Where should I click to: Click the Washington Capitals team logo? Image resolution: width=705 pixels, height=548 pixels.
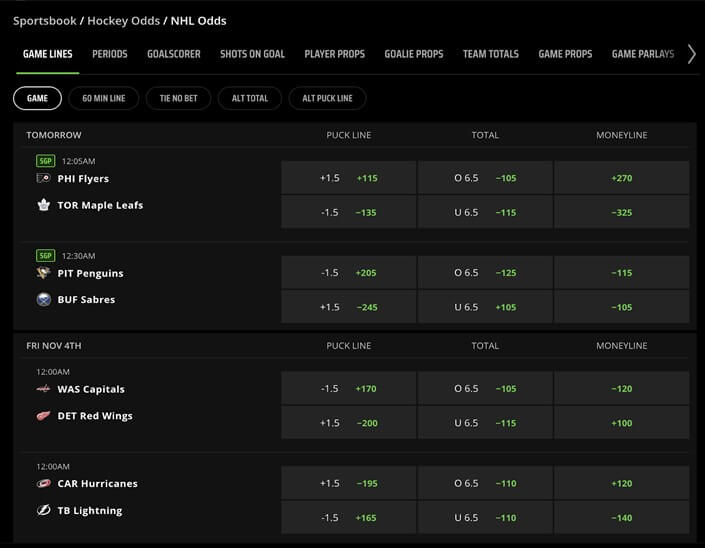tap(43, 389)
